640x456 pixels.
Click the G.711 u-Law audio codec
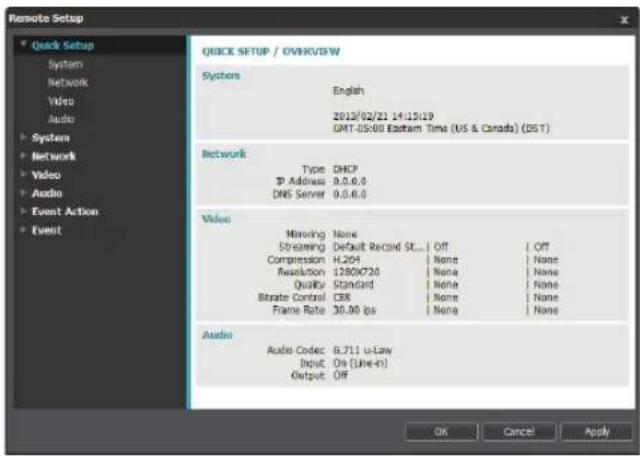click(362, 350)
